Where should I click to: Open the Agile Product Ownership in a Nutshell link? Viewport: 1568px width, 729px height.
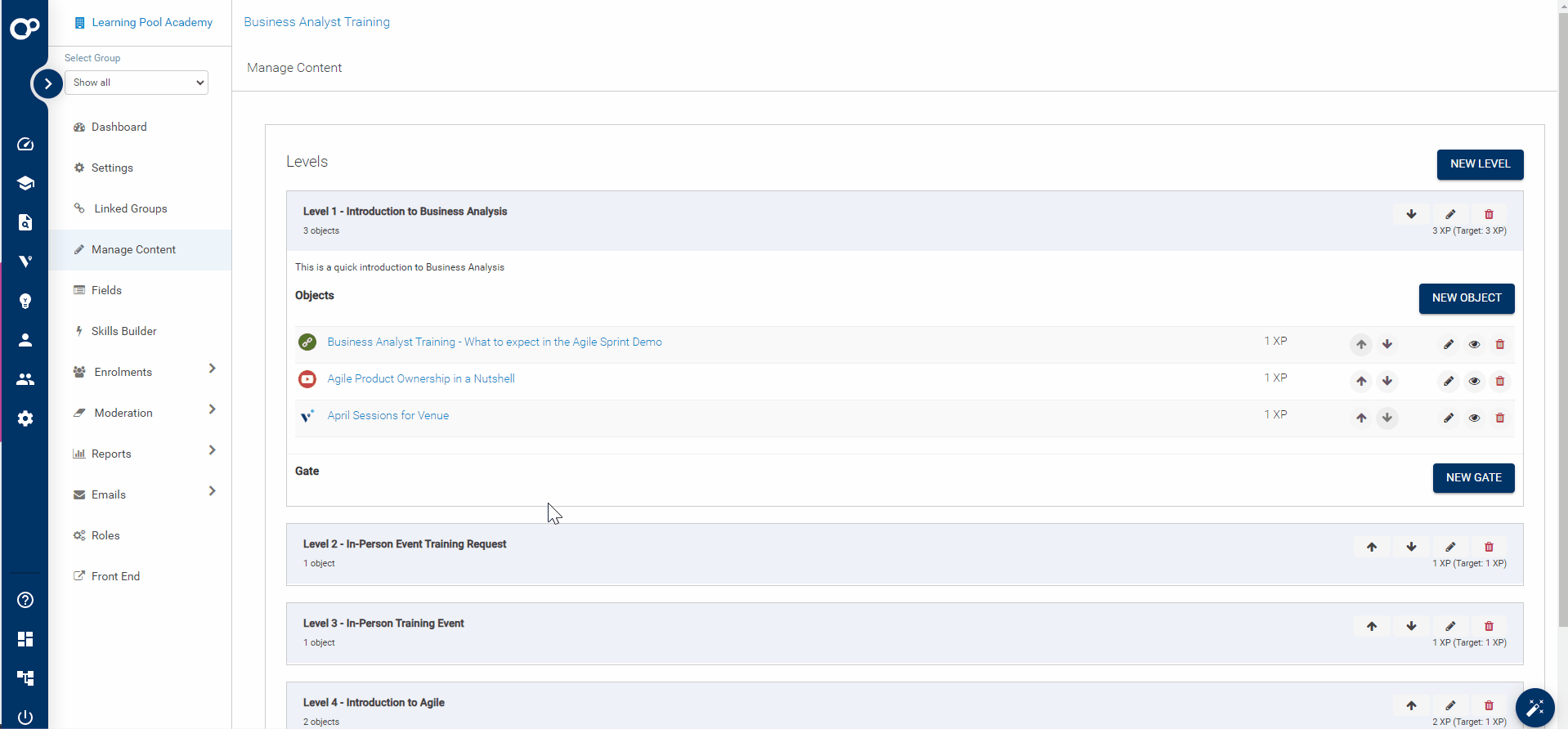tap(420, 378)
